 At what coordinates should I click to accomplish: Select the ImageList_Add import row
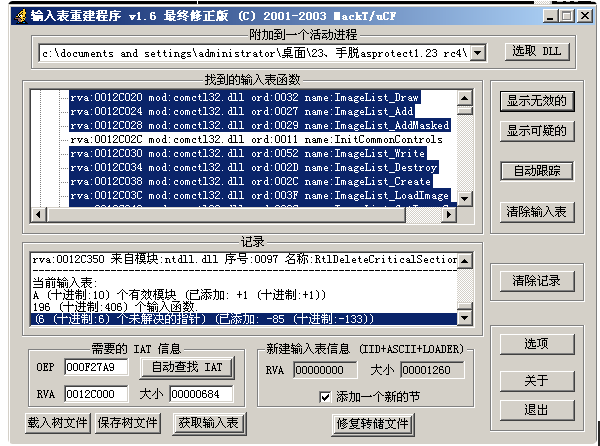[x=242, y=111]
